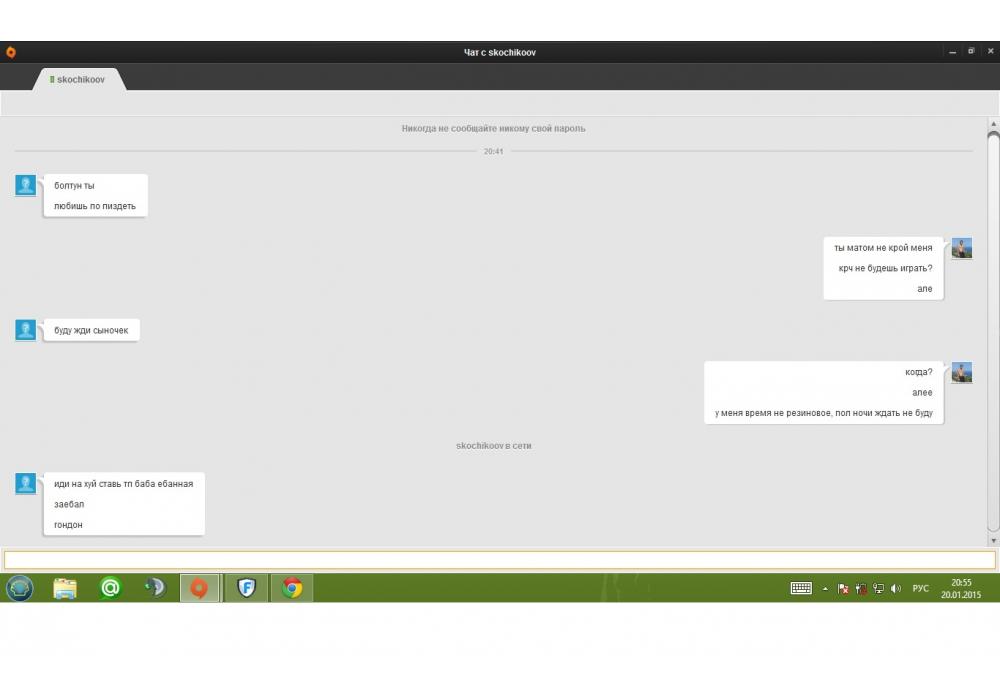Open Google Chrome from the taskbar
The height and width of the screenshot is (700, 1000).
[x=292, y=588]
